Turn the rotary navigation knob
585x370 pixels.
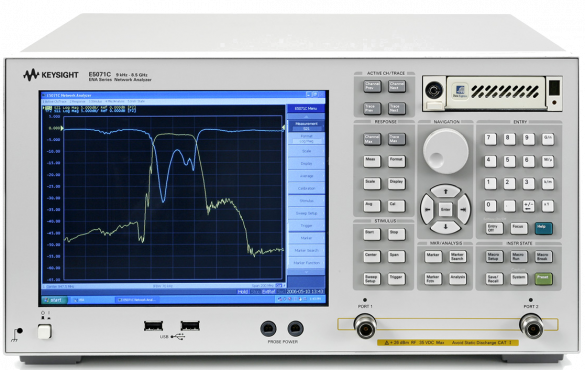point(445,151)
